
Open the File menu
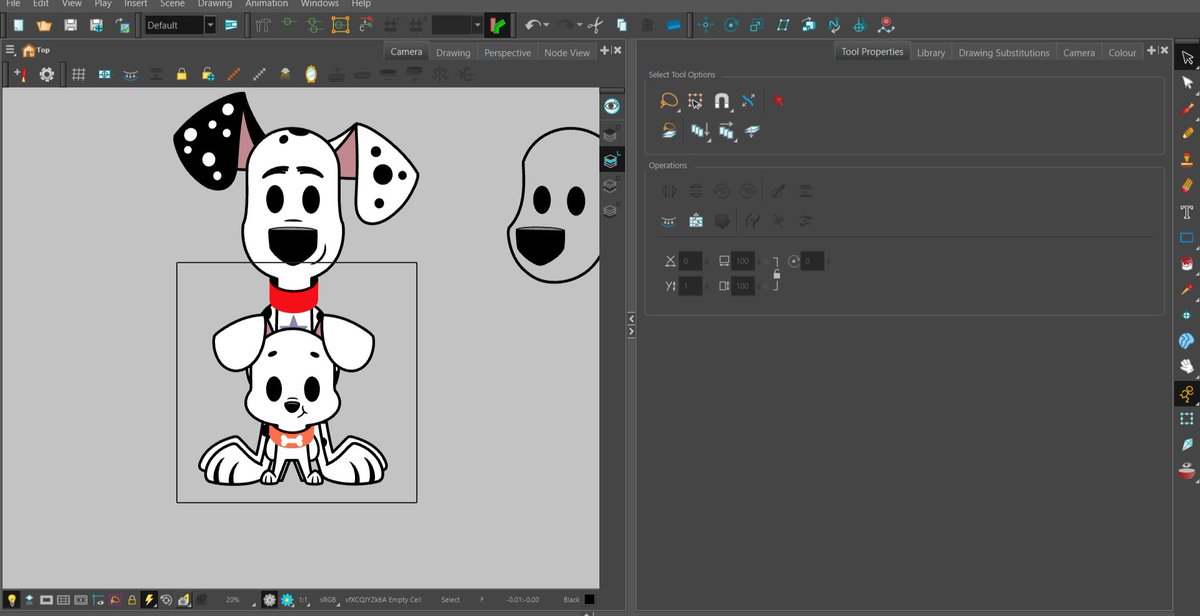coord(13,4)
